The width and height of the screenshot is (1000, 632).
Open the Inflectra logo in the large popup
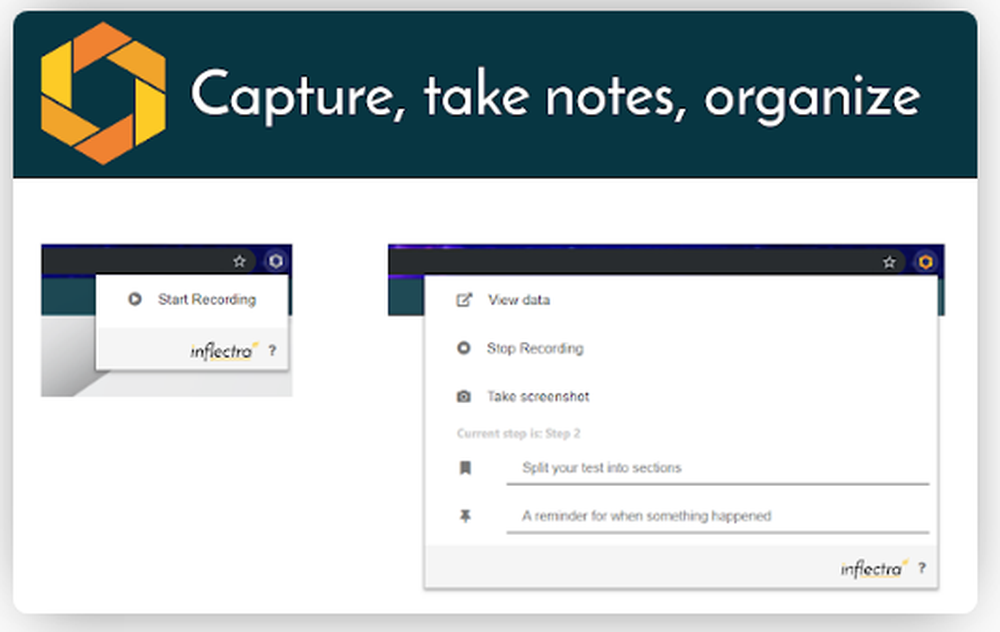point(874,568)
